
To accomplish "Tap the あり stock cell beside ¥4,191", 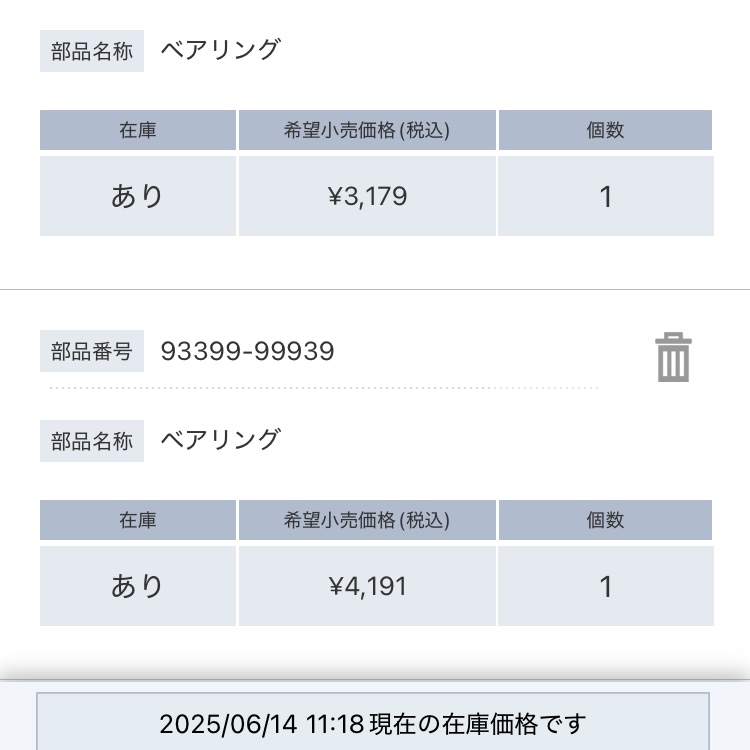I will [x=138, y=586].
